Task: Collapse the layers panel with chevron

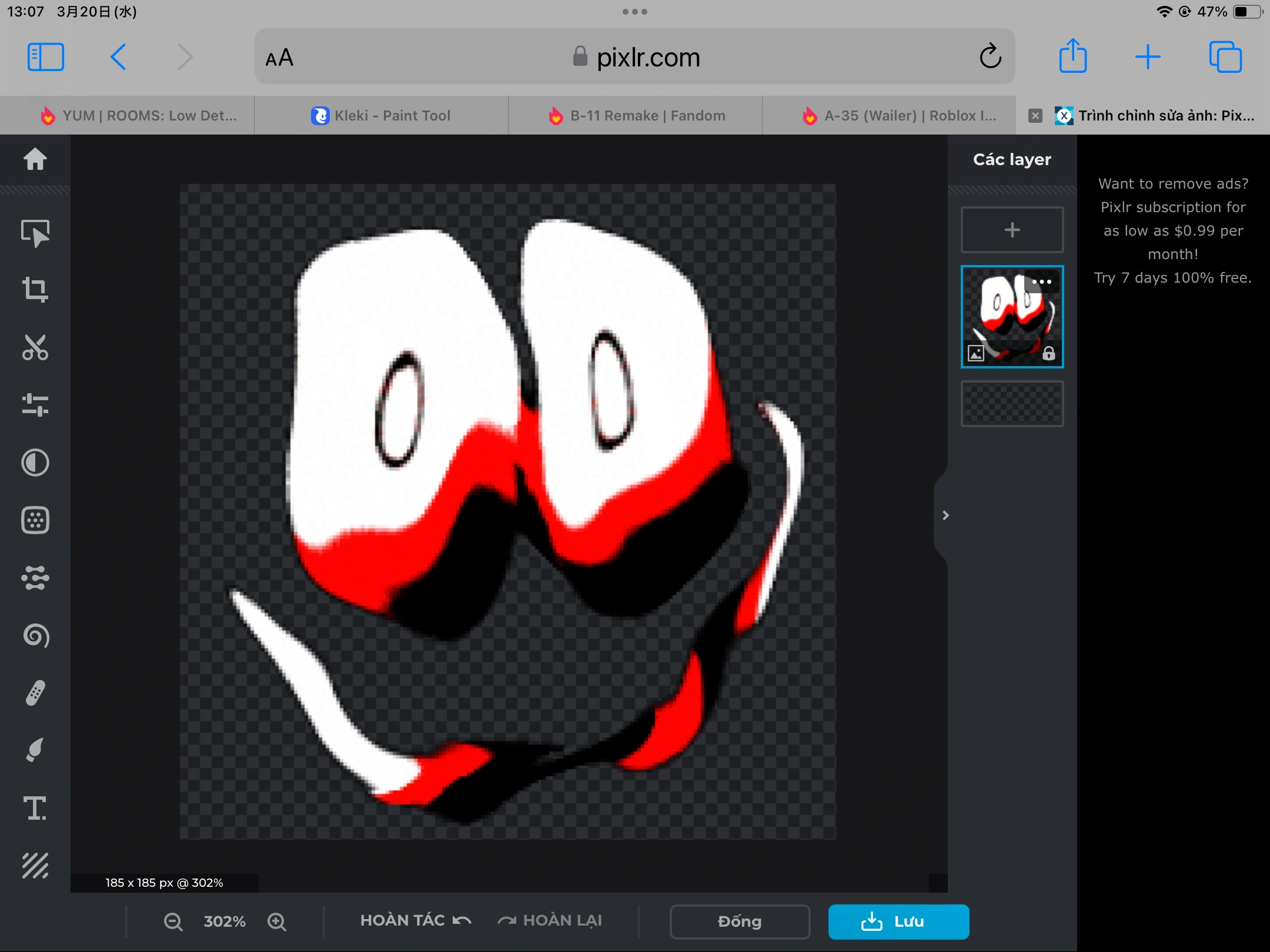Action: pos(945,515)
